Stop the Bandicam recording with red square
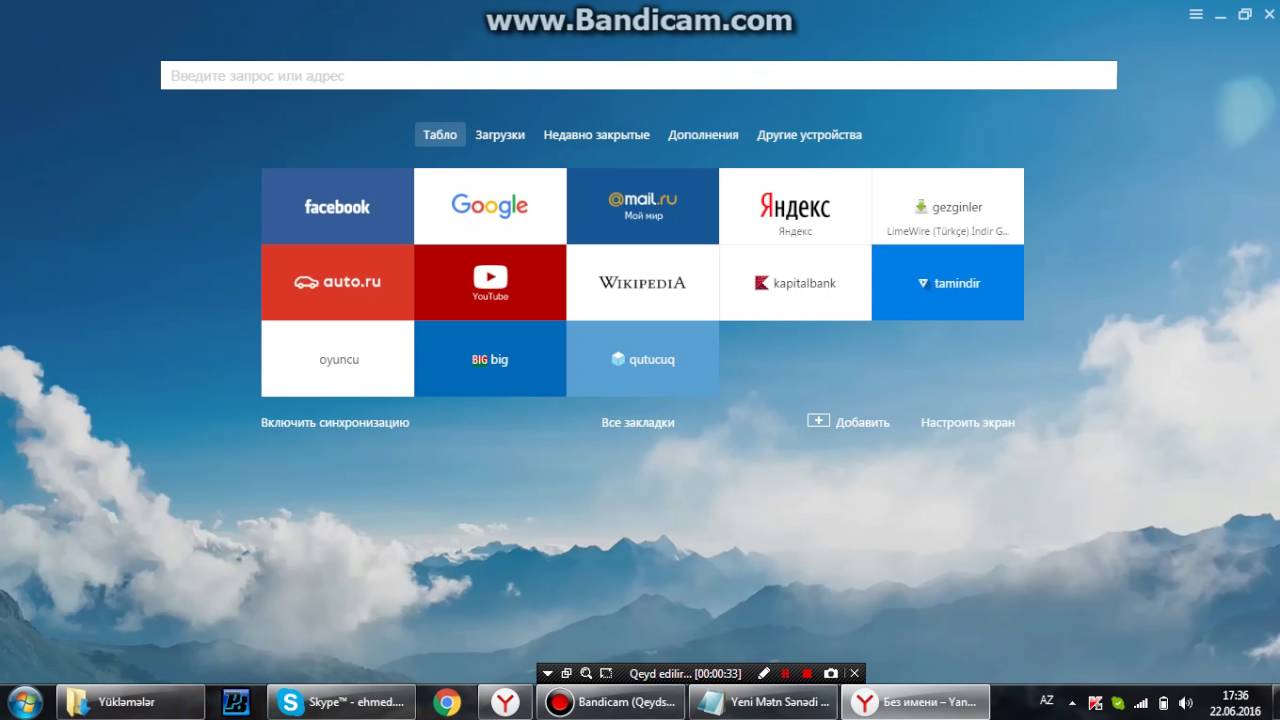The width and height of the screenshot is (1280, 720). (x=807, y=674)
